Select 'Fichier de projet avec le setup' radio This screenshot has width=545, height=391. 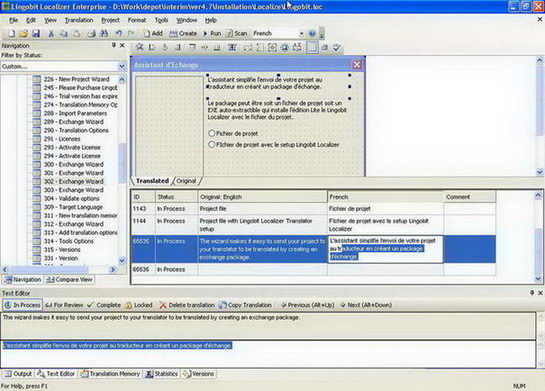[211, 144]
